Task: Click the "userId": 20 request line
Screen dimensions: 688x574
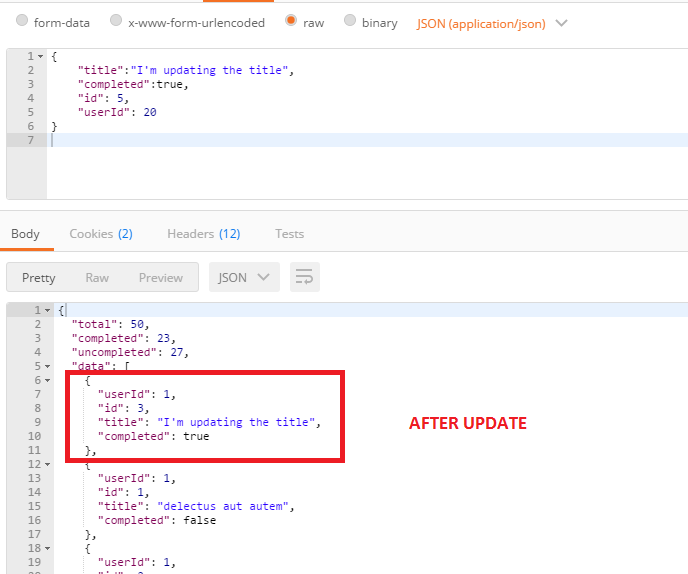Action: 117,112
